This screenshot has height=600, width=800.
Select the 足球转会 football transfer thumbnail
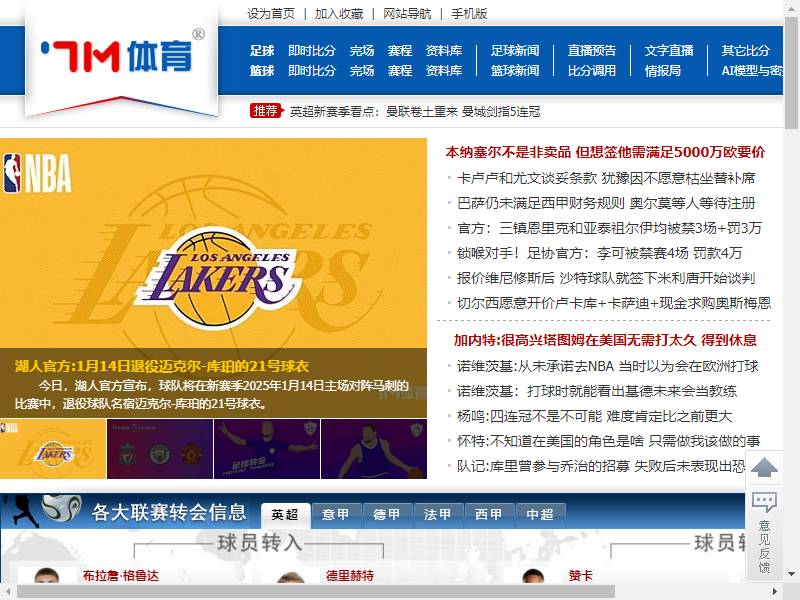(267, 449)
